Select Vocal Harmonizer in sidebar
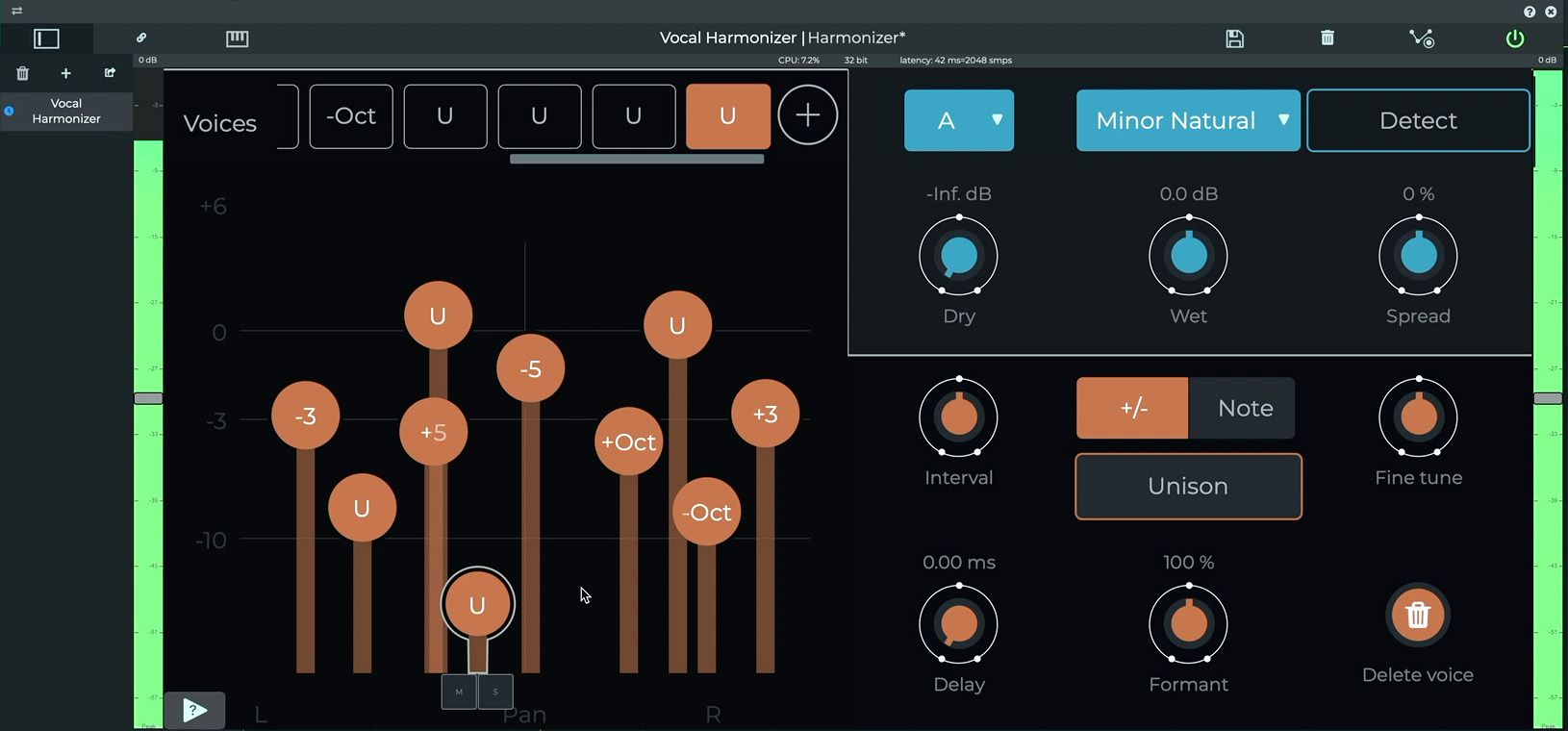The height and width of the screenshot is (731, 1568). point(66,111)
